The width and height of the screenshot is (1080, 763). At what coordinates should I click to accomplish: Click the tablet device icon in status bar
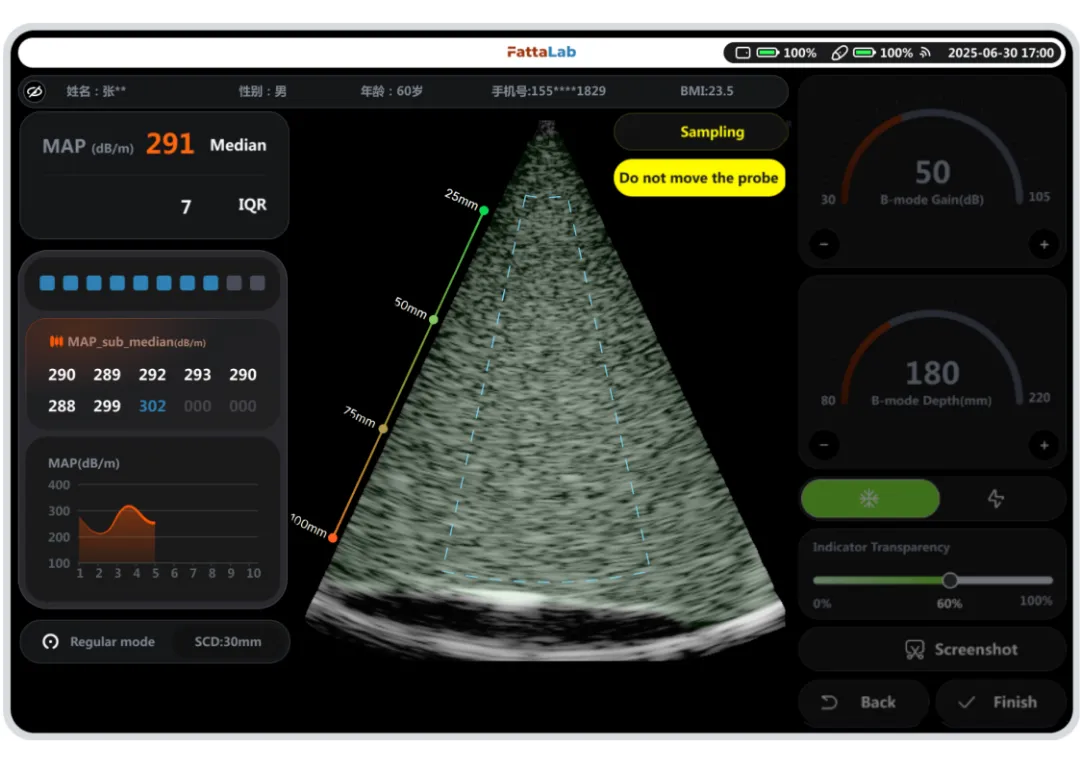tap(742, 52)
